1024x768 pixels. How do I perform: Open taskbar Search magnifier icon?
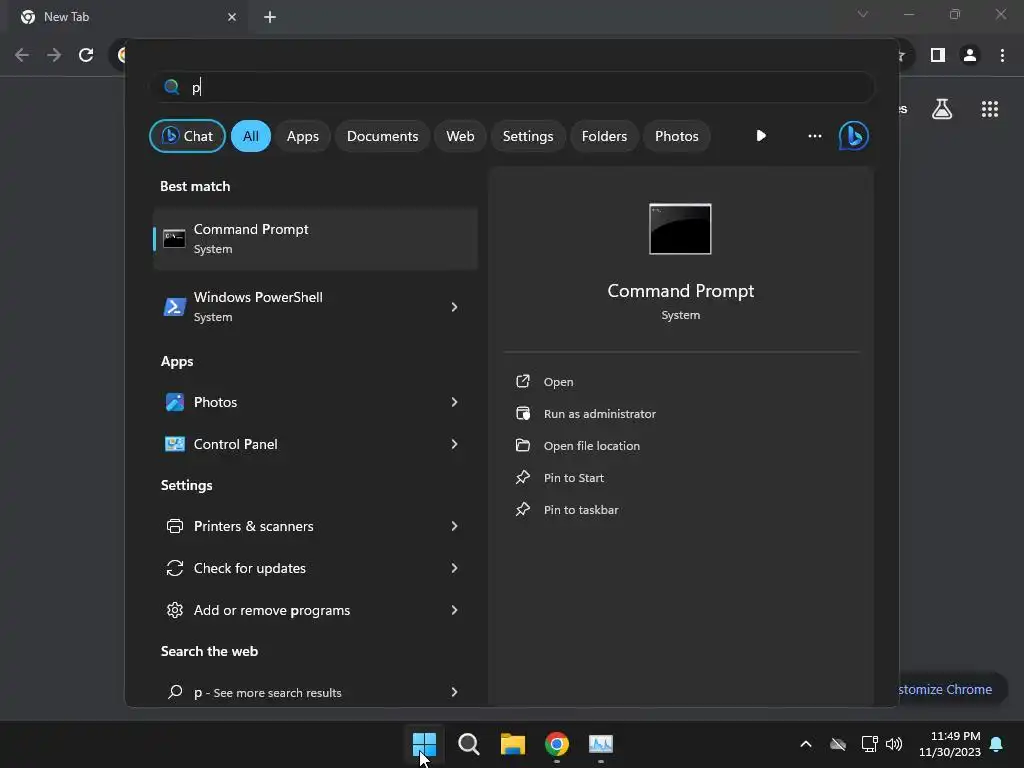[468, 744]
